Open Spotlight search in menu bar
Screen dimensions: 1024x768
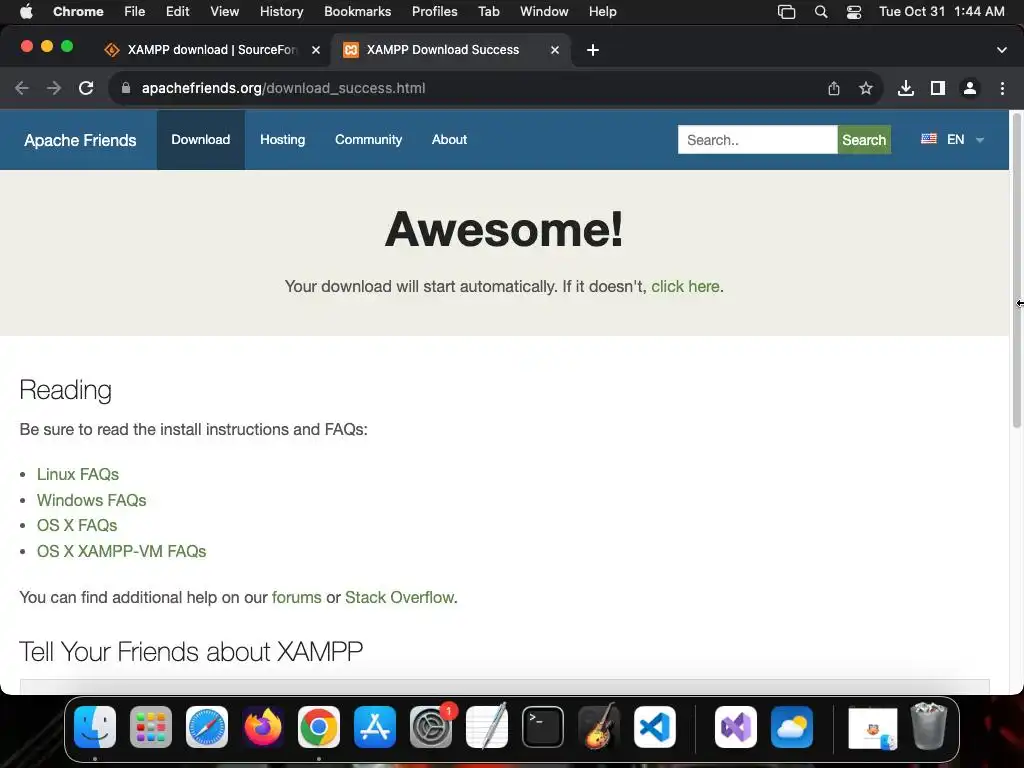coord(821,12)
